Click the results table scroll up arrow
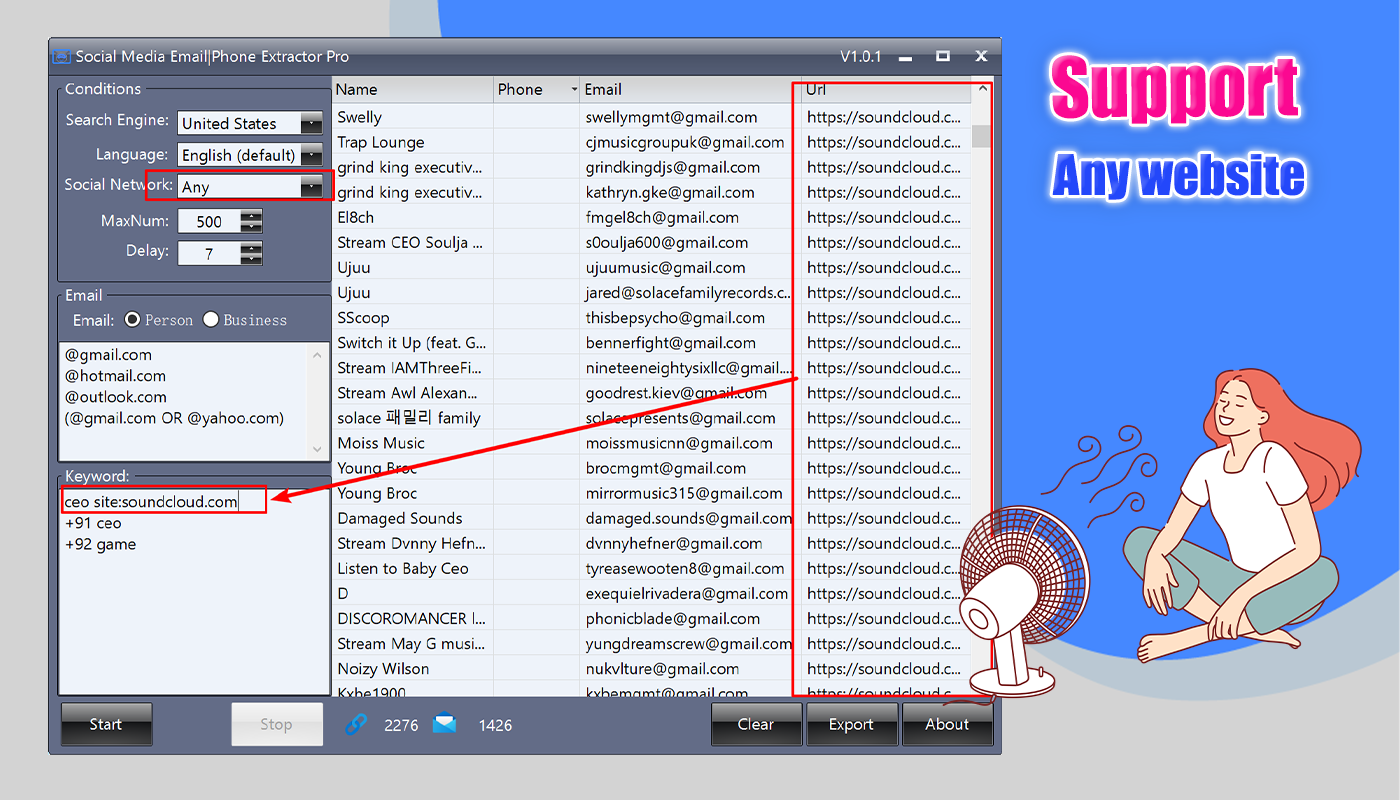Image resolution: width=1400 pixels, height=800 pixels. [x=982, y=89]
